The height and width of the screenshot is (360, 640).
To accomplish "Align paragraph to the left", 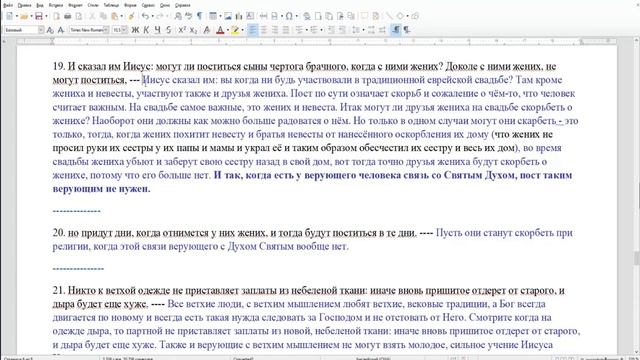I will 253,30.
